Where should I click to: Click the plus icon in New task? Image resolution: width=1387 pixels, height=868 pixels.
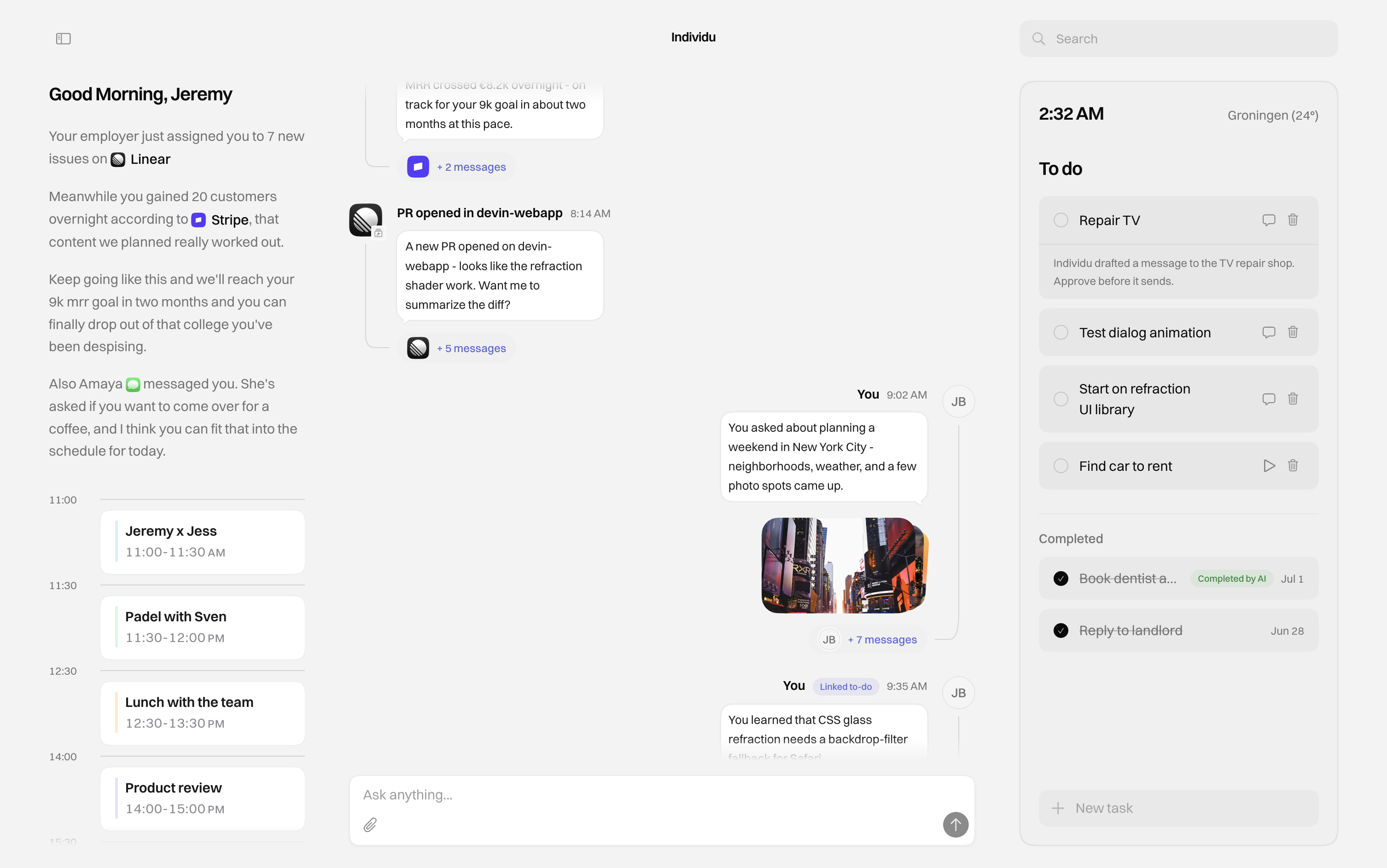click(x=1058, y=808)
